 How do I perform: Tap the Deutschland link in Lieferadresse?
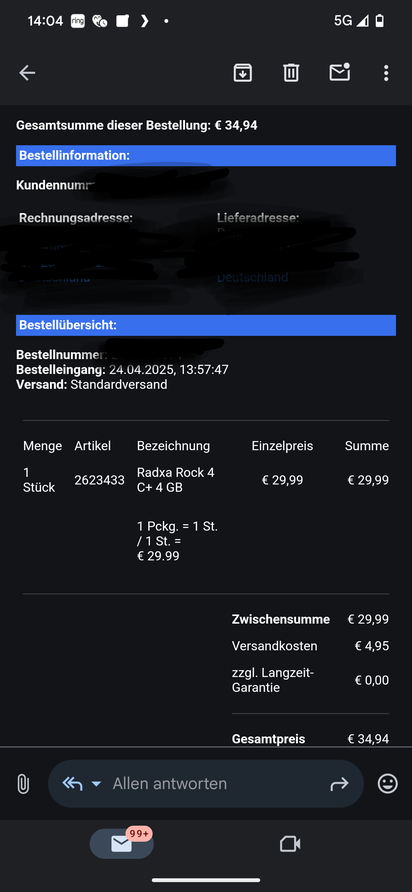tap(252, 278)
